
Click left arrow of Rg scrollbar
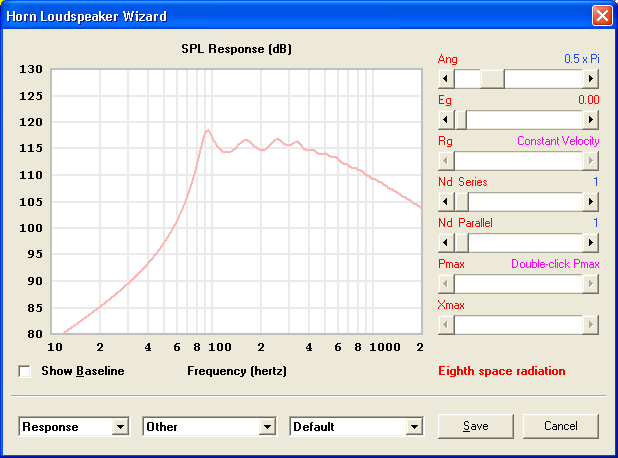[x=446, y=161]
